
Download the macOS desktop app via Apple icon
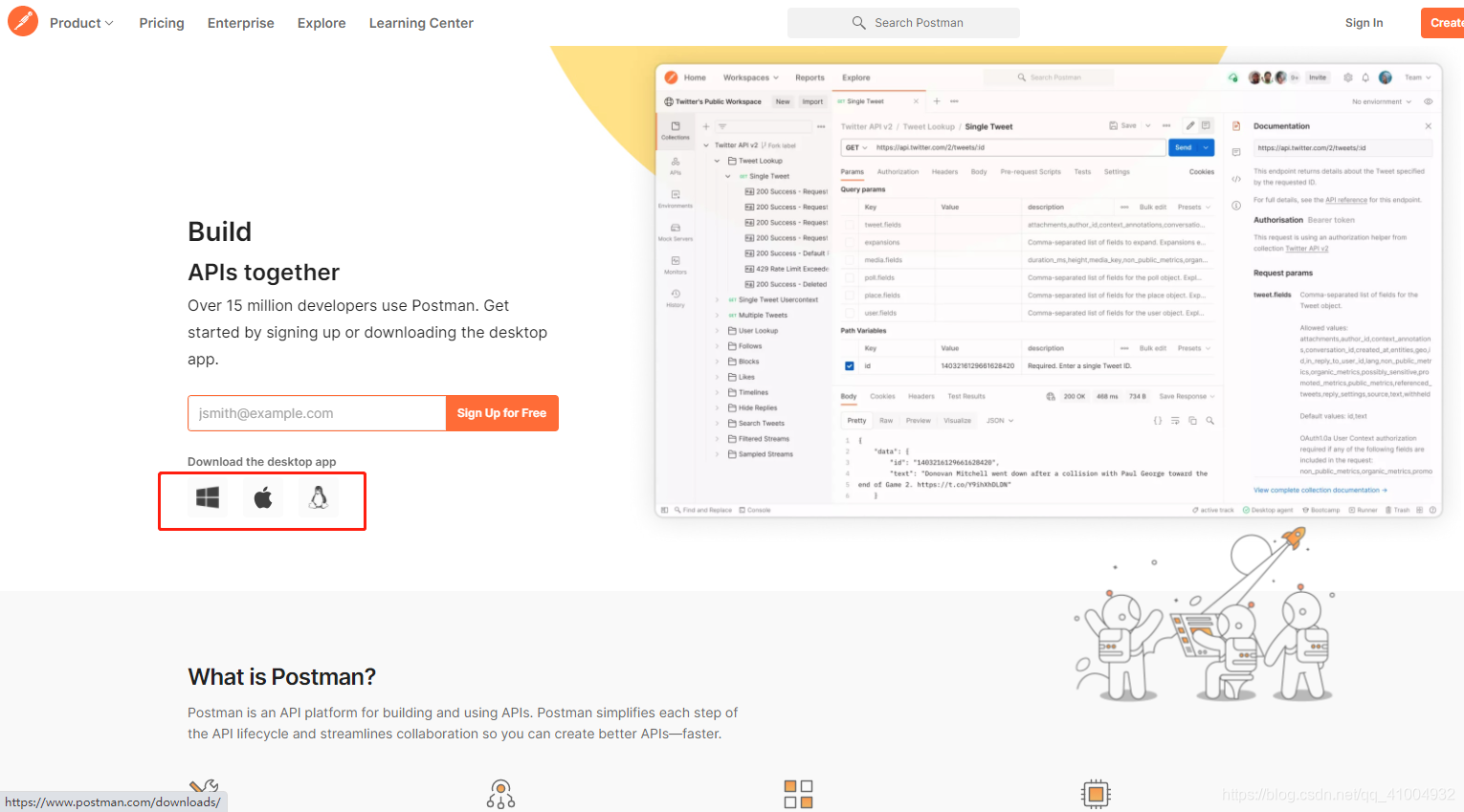(x=263, y=497)
